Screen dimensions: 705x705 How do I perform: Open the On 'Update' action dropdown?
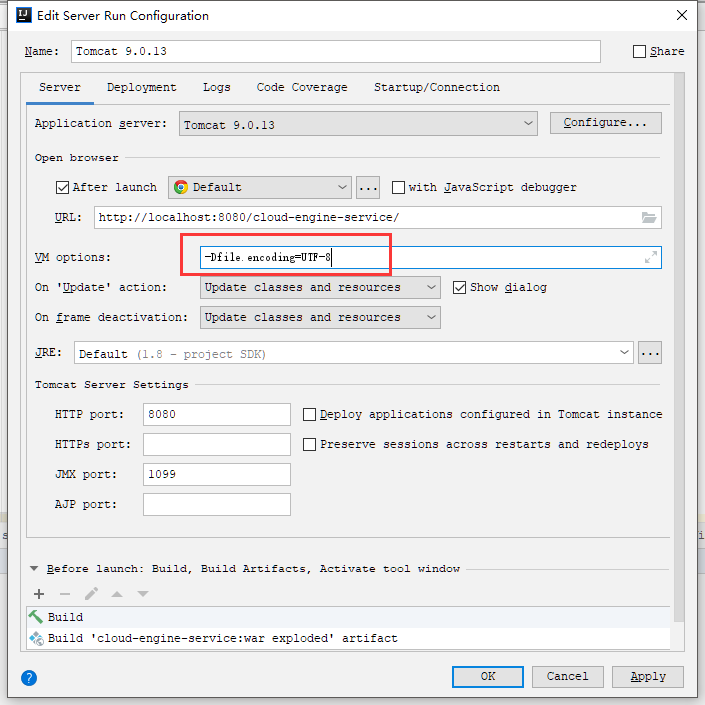pos(320,287)
